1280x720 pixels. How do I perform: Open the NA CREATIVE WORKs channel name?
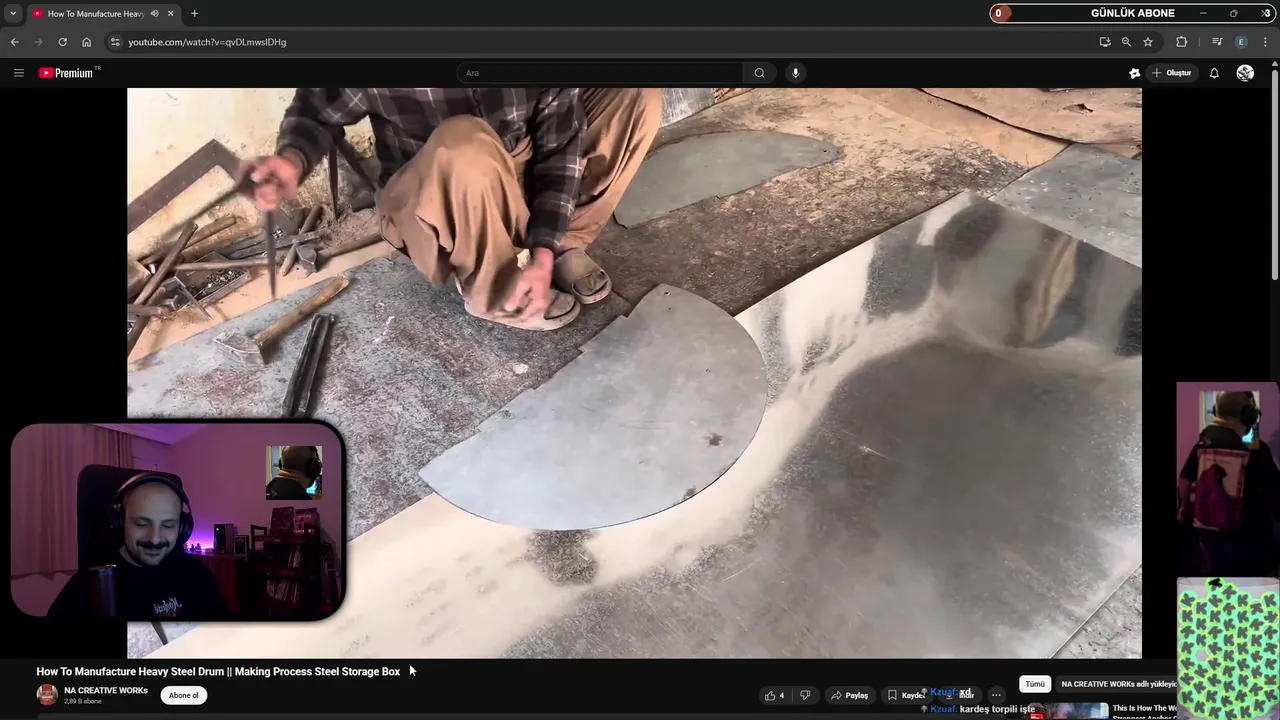tap(106, 690)
